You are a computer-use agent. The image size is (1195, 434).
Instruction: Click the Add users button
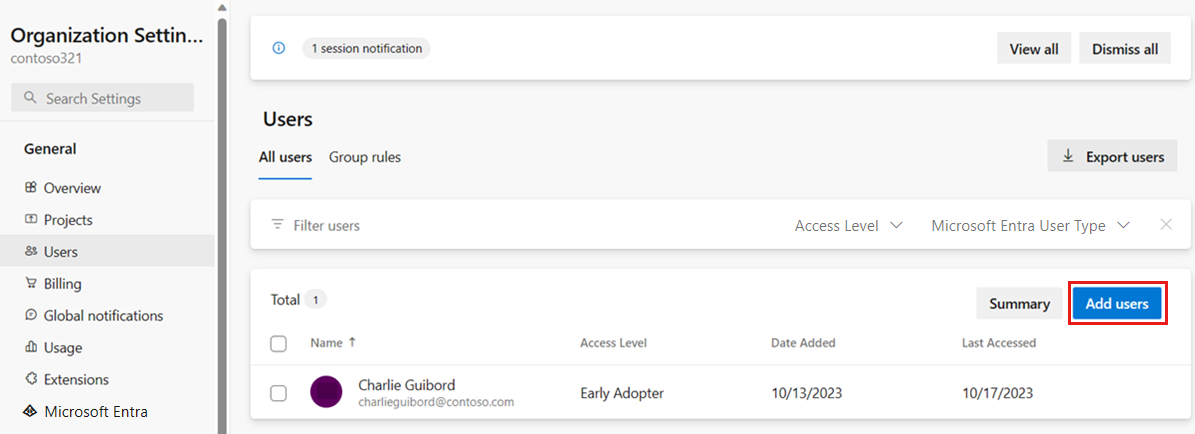click(1117, 304)
